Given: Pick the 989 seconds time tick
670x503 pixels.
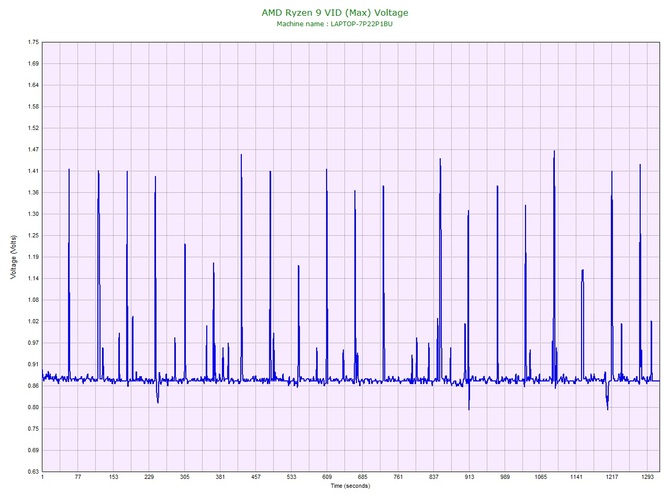Looking at the screenshot, I should coord(505,477).
